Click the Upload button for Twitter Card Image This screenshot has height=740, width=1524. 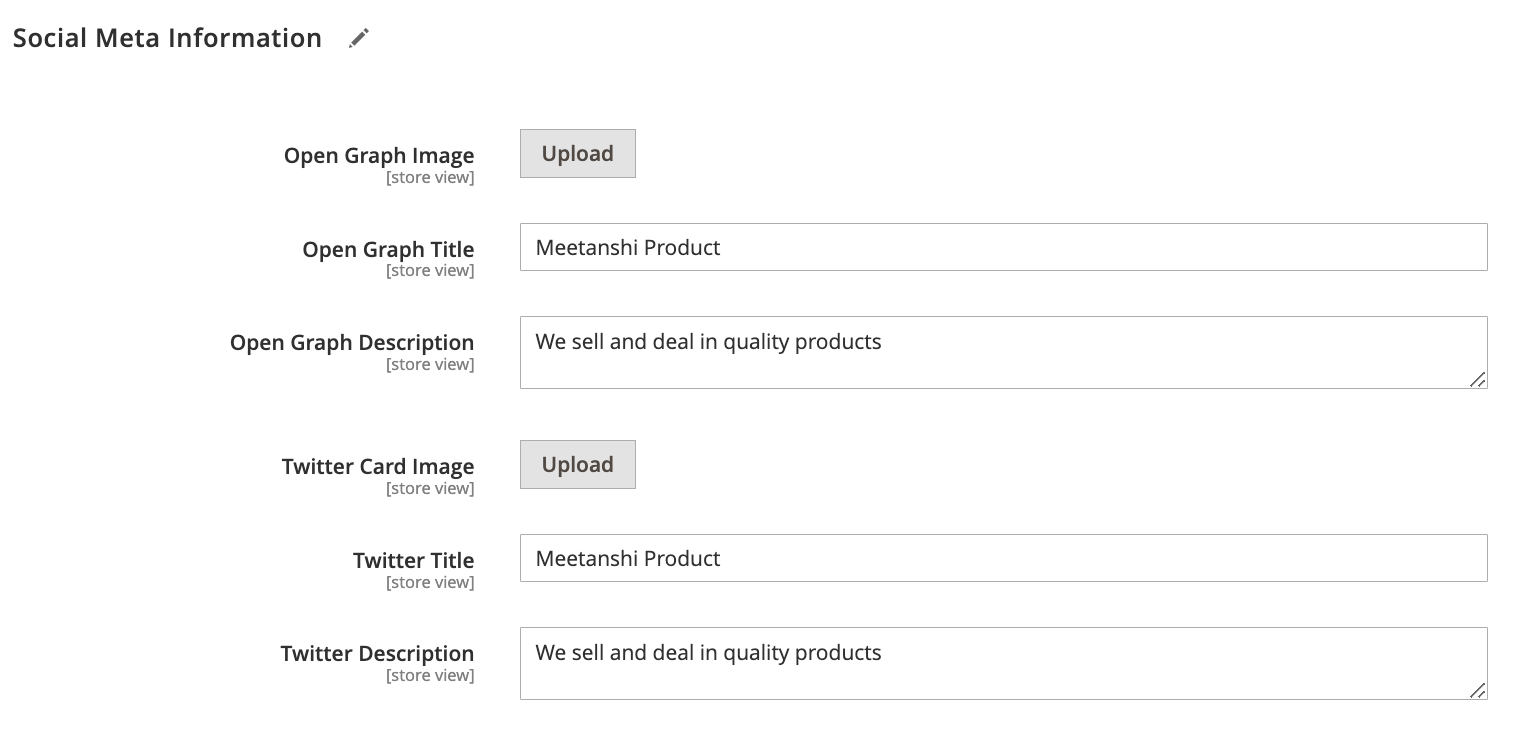pos(577,464)
